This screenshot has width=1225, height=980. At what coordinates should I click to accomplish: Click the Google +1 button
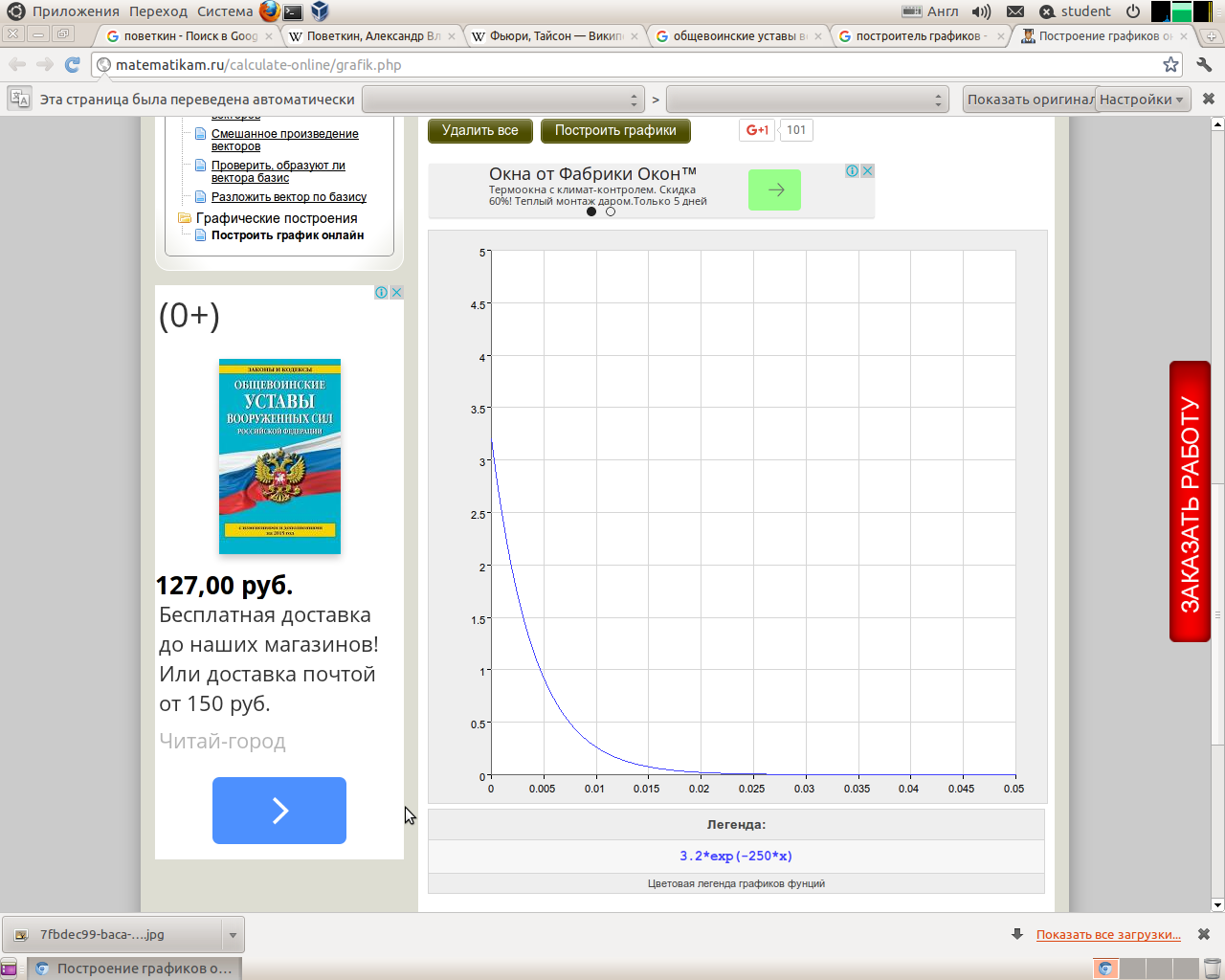point(757,130)
